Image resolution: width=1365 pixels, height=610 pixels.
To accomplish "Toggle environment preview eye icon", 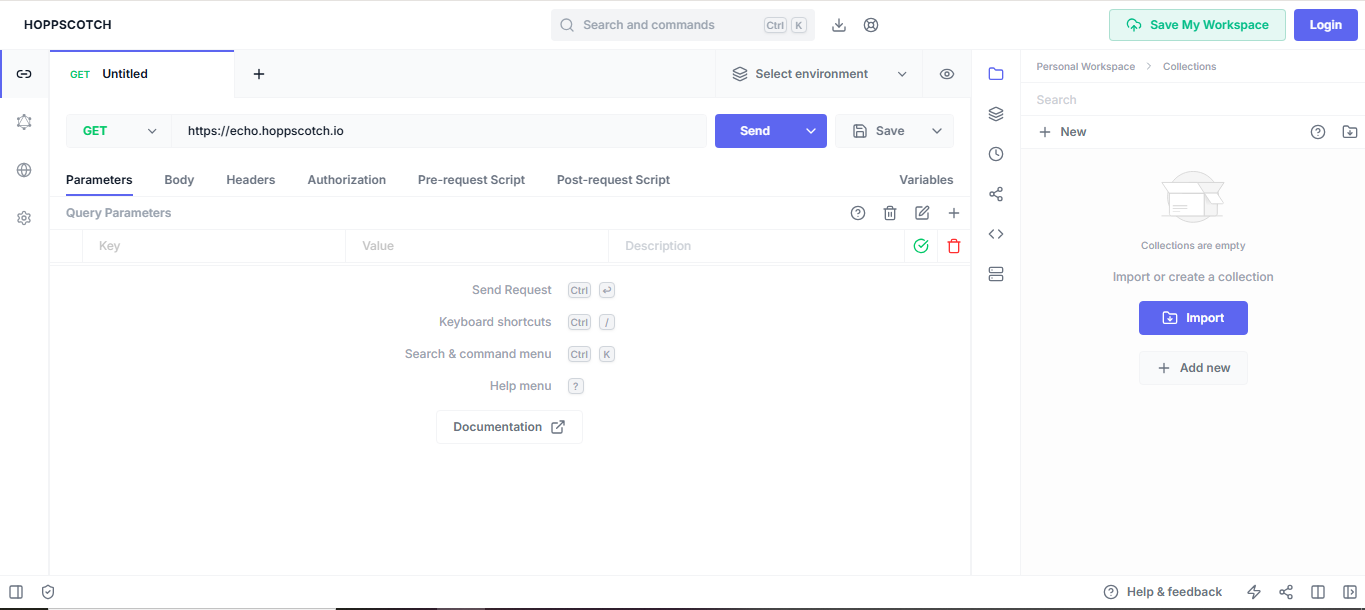I will pos(947,74).
